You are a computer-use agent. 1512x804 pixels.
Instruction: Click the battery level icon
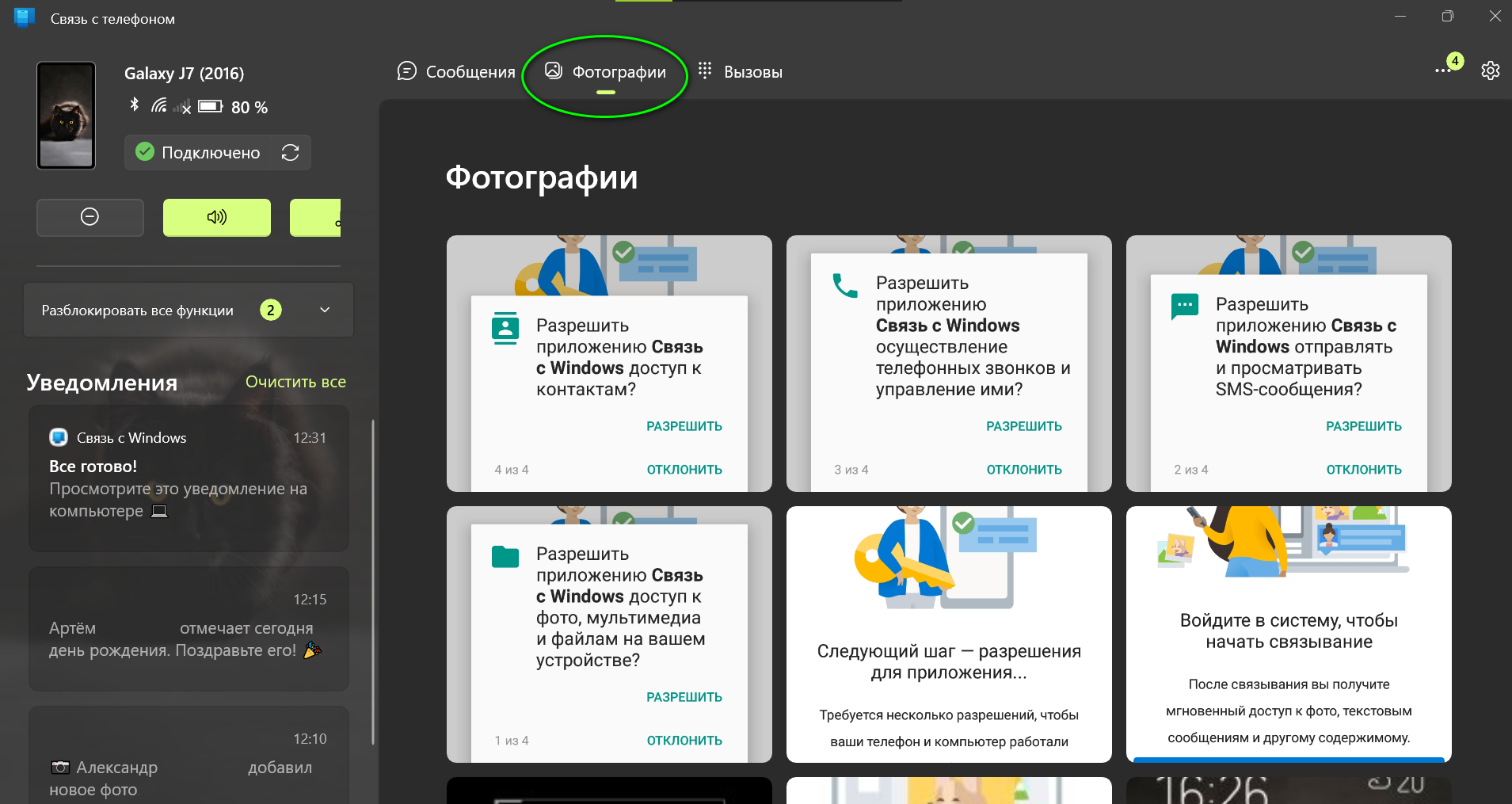pos(211,106)
